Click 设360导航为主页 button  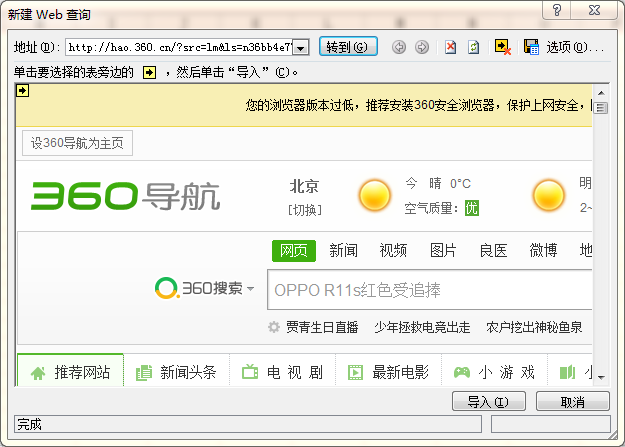tap(77, 143)
